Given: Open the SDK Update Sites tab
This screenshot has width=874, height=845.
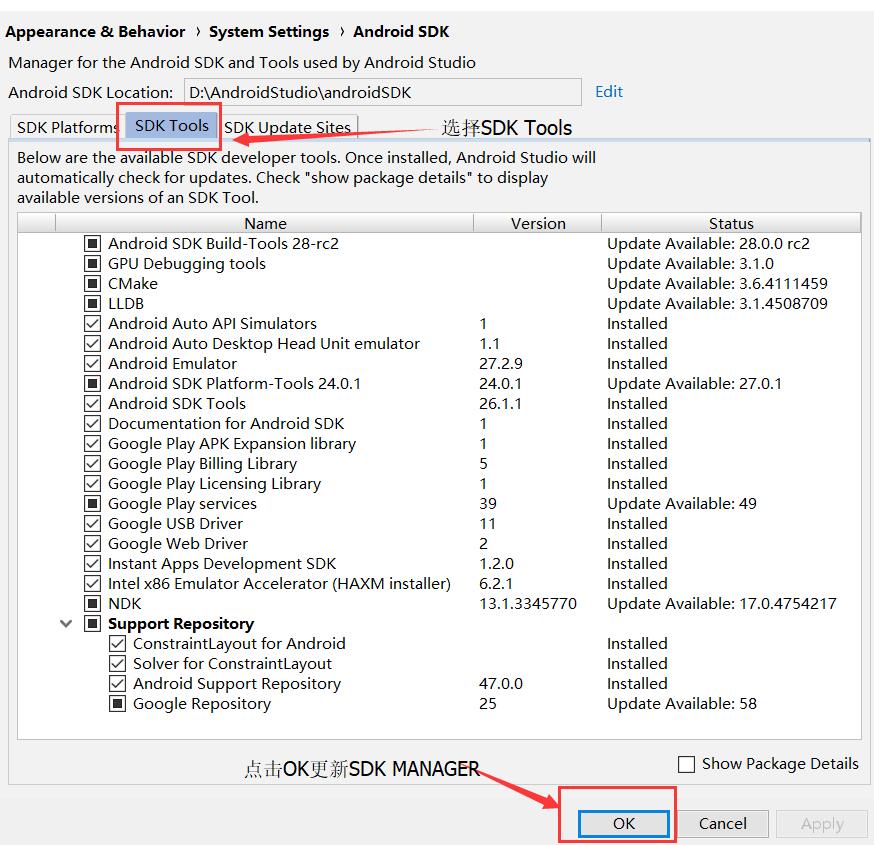Looking at the screenshot, I should click(x=288, y=127).
